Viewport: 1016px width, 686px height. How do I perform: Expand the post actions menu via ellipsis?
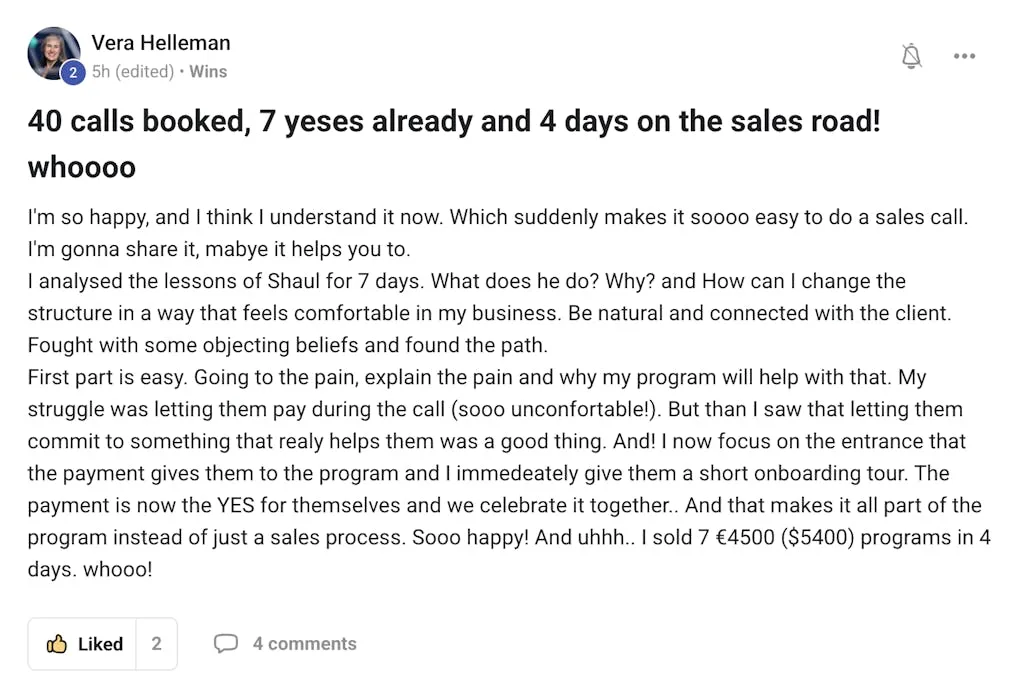964,56
